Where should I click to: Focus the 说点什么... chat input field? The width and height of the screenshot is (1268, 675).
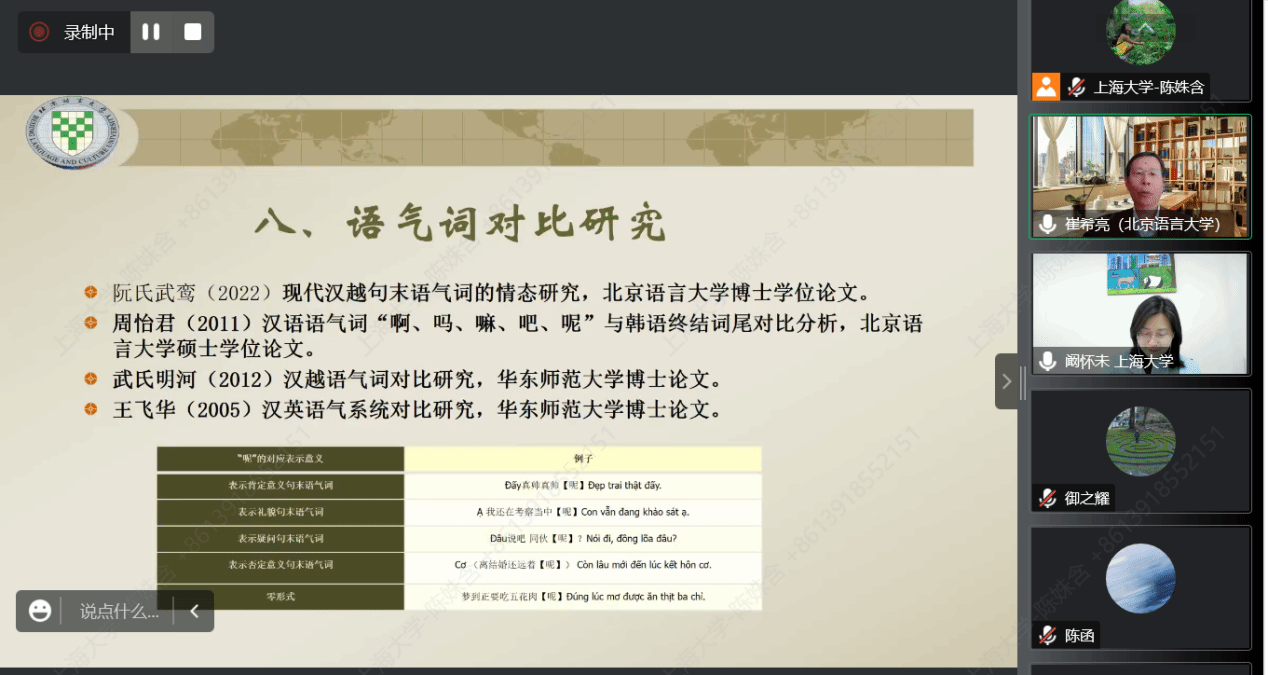click(x=119, y=611)
